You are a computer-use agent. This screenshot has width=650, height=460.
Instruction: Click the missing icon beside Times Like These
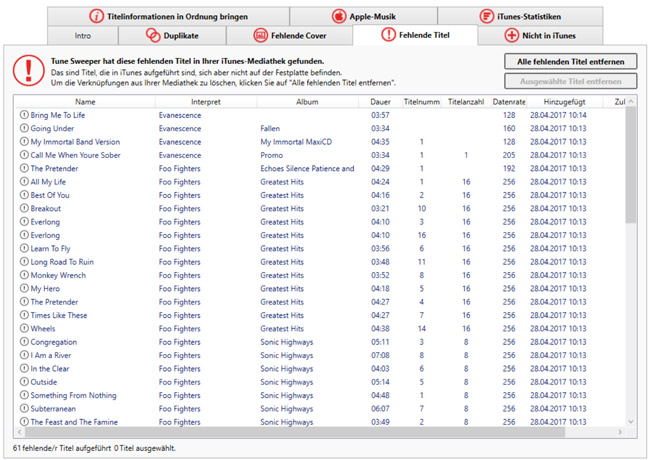click(24, 315)
